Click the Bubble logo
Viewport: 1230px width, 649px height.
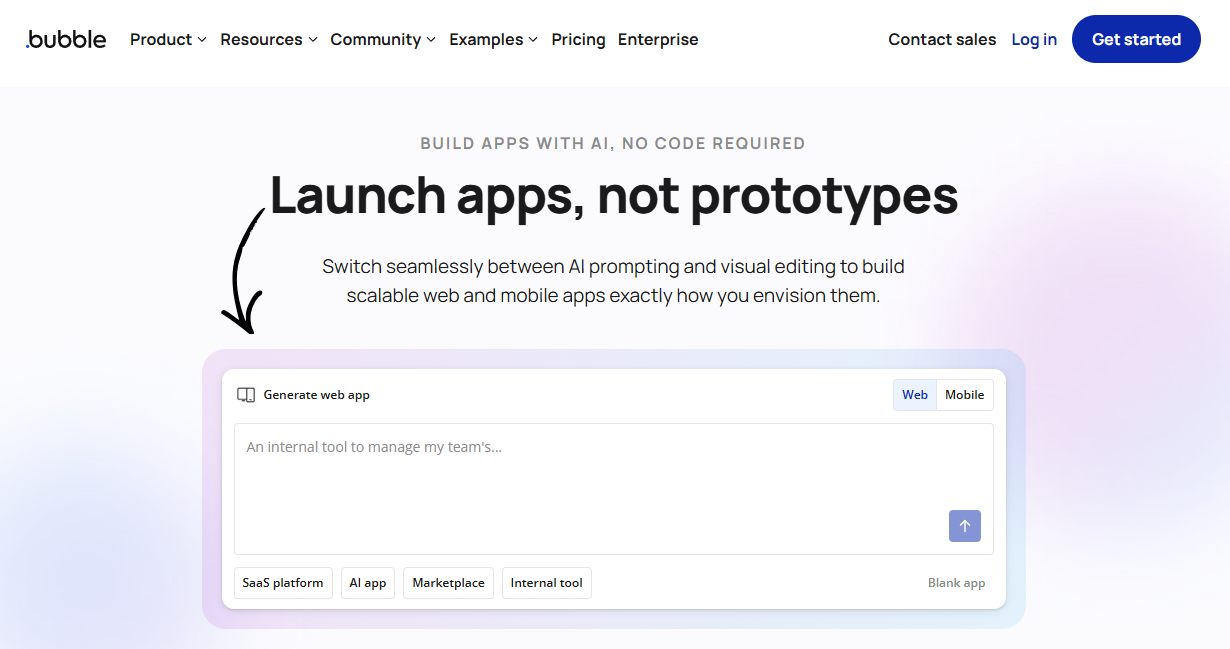[x=64, y=39]
